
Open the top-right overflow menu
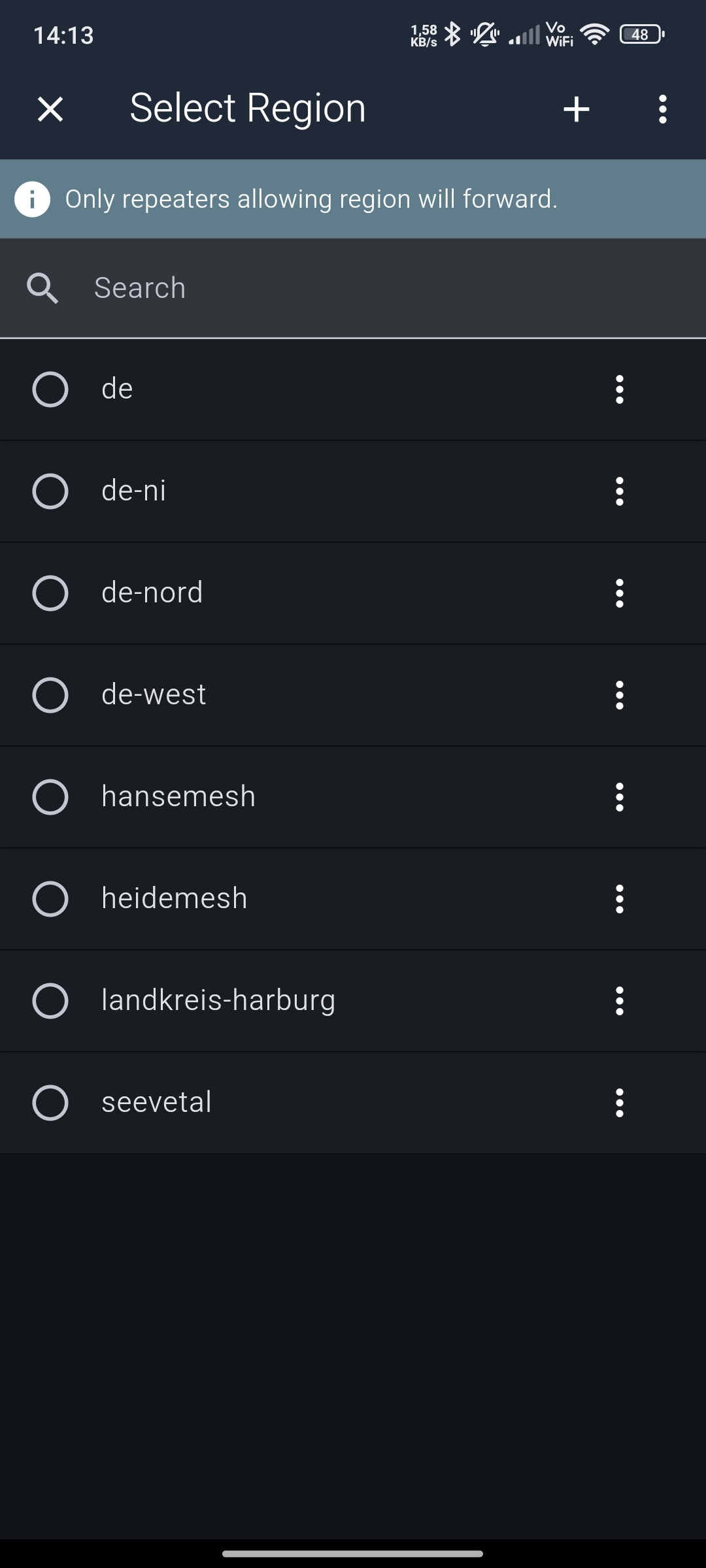pos(662,109)
